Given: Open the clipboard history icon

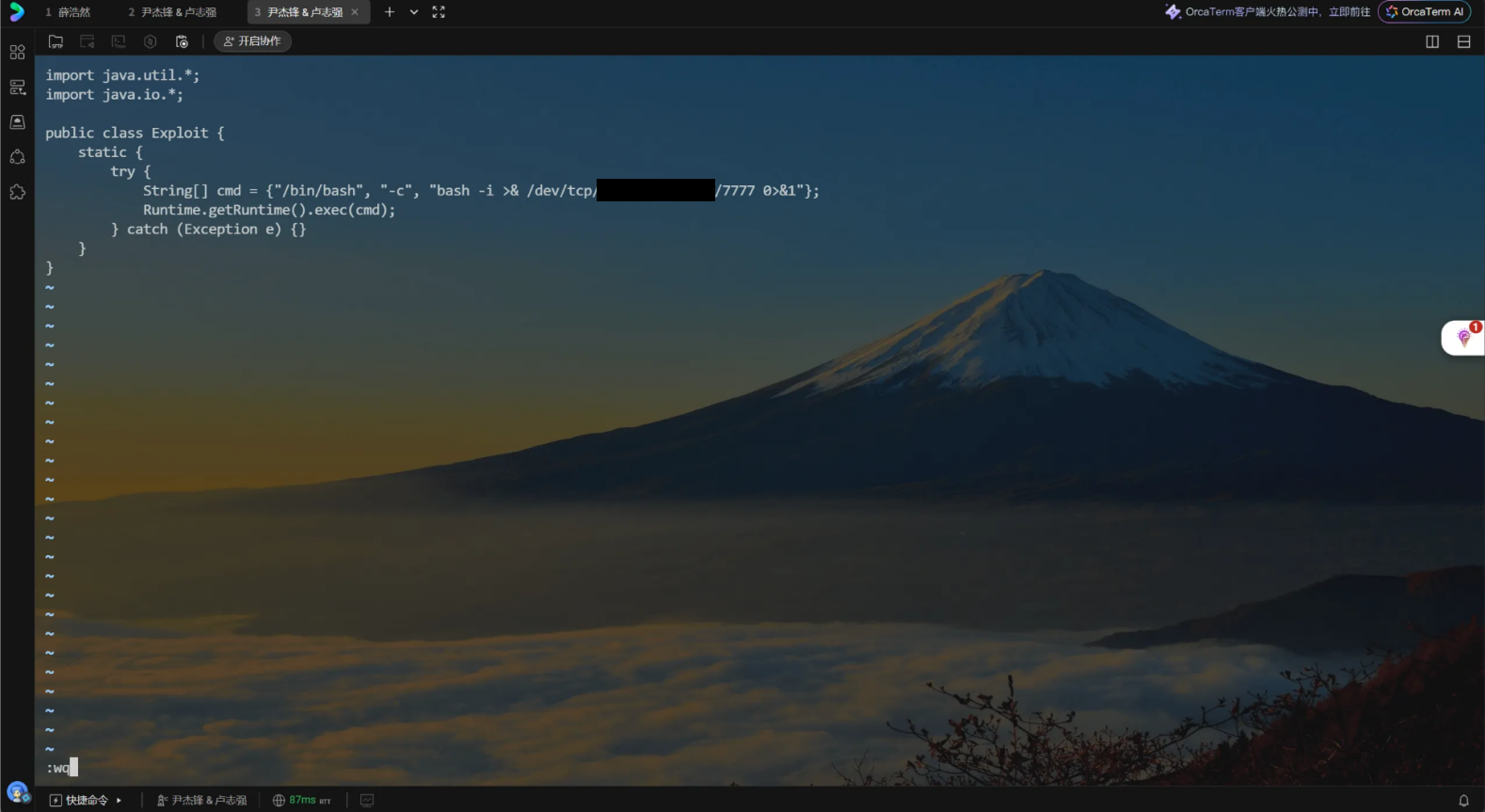Looking at the screenshot, I should 182,41.
